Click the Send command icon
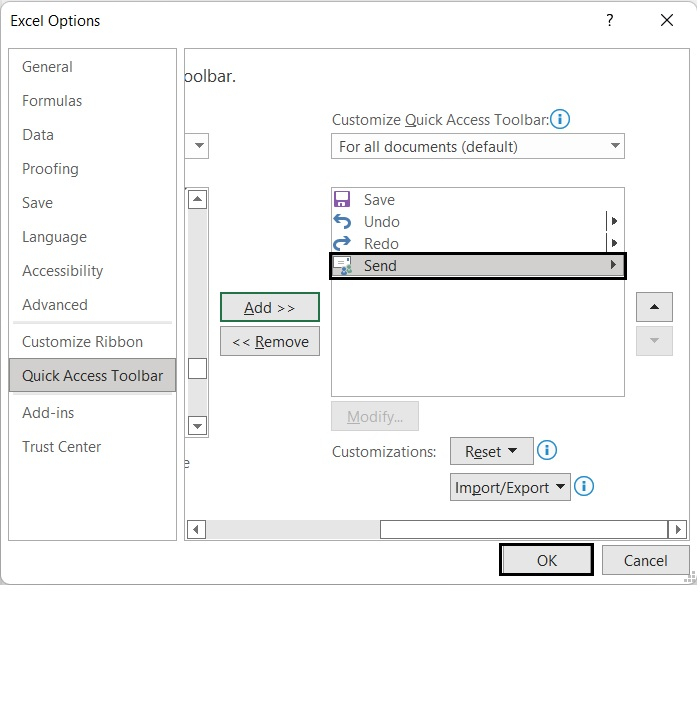This screenshot has height=707, width=700. pyautogui.click(x=343, y=266)
